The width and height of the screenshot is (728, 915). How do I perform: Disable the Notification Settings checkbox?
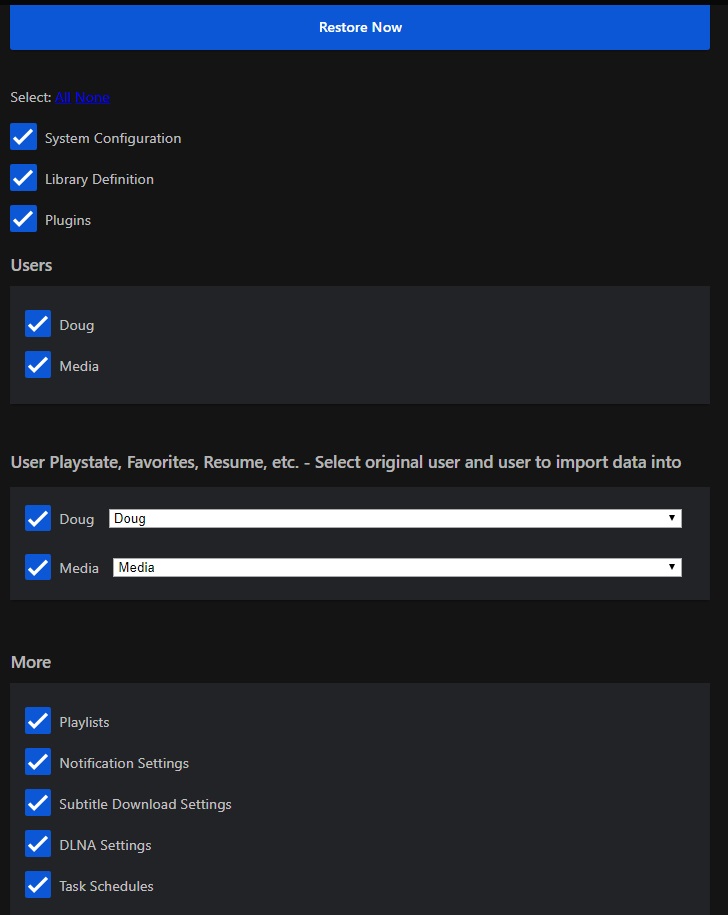38,763
